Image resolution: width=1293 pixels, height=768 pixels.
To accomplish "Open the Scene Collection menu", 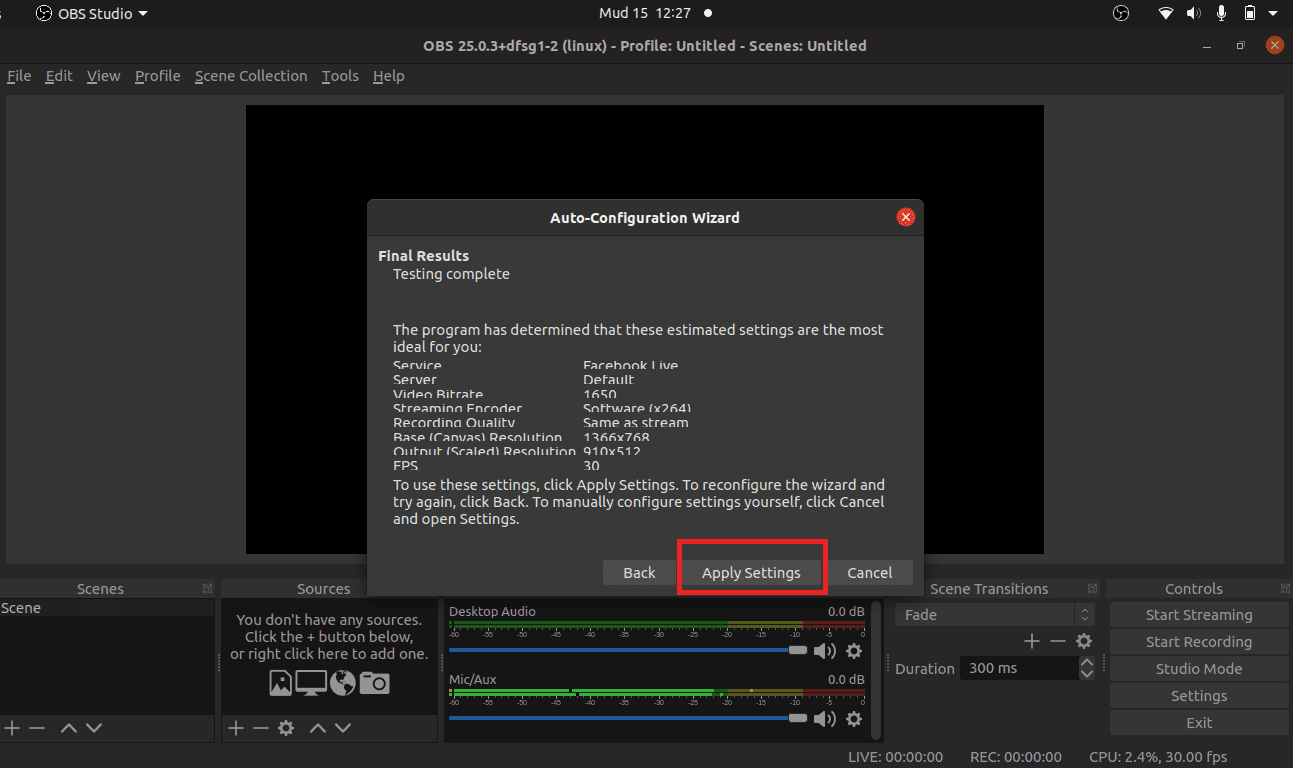I will tap(251, 76).
